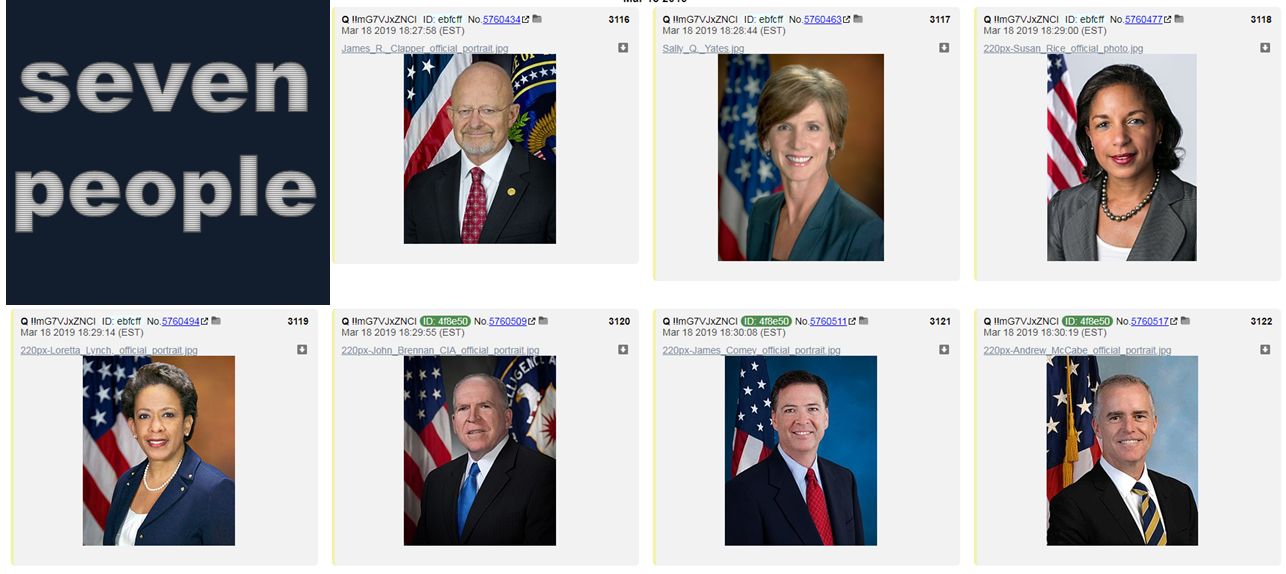Open the Sally_Q._Yates.jpg file link
Viewport: 1286px width, 574px height.
coord(703,48)
